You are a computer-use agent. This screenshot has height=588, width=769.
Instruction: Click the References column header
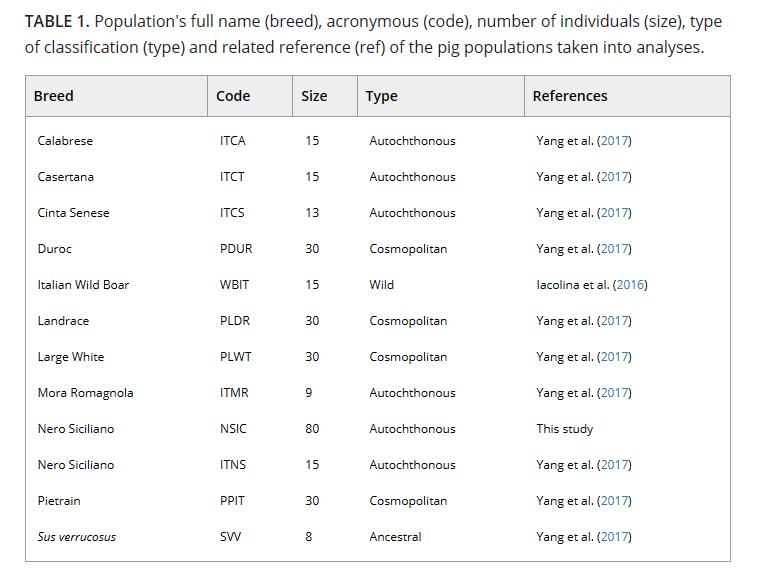[x=570, y=96]
